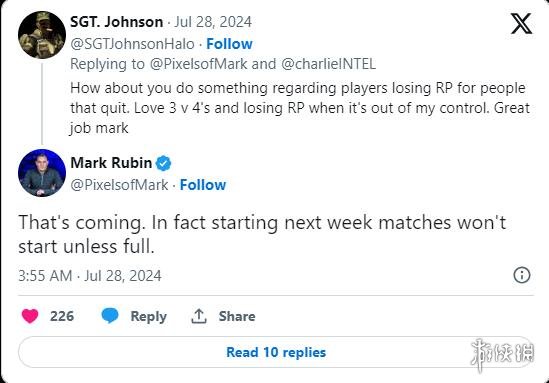
Task: Open Mark Rubin's profile picture
Action: point(42,173)
